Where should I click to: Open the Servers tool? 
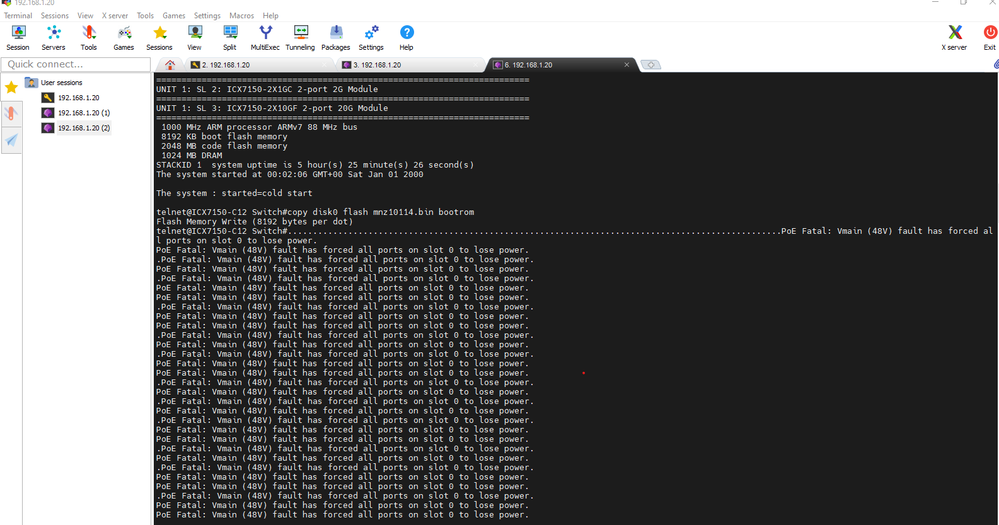(x=53, y=38)
